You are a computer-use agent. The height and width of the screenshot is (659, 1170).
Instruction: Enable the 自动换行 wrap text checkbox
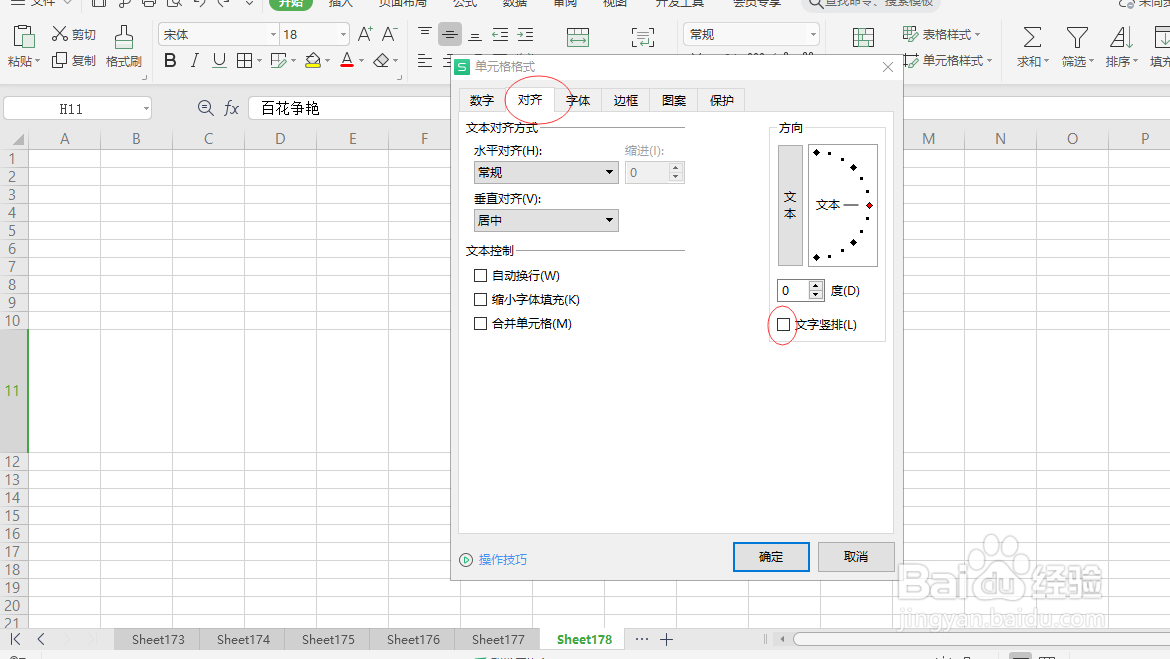480,275
